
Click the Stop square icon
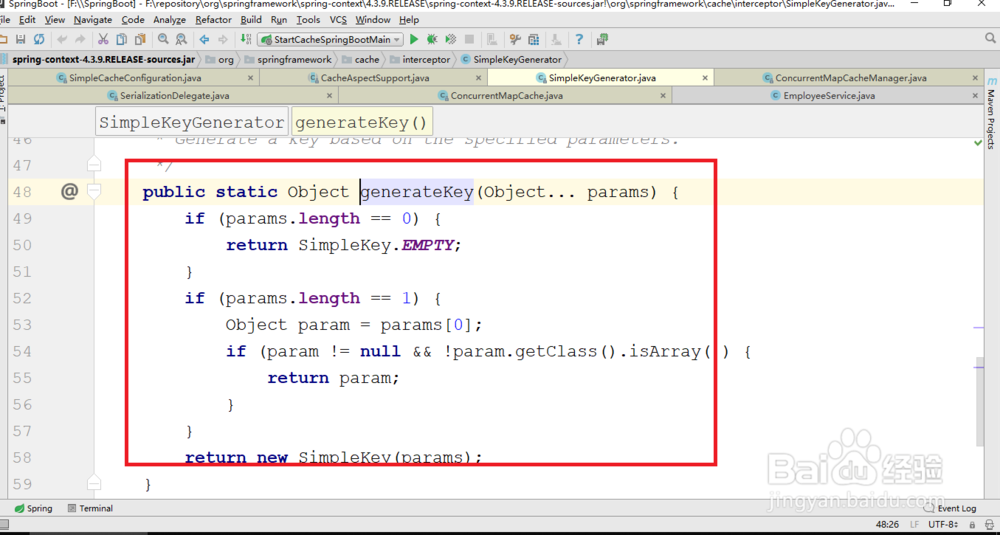pyautogui.click(x=469, y=40)
